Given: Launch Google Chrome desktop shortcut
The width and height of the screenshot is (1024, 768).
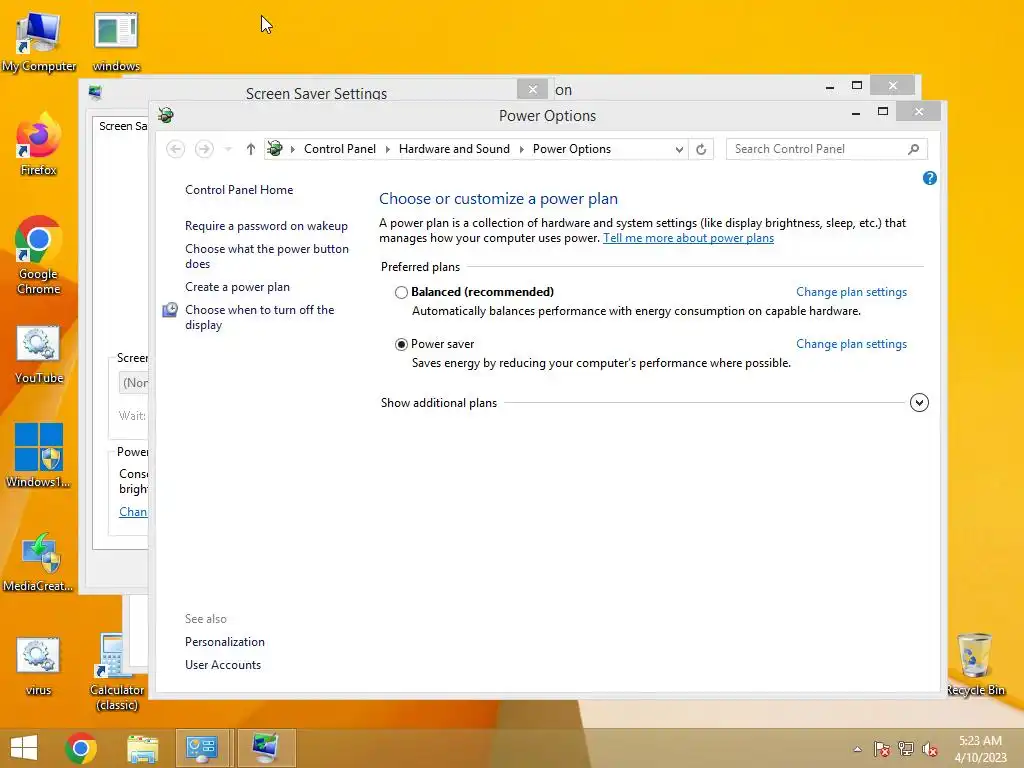Looking at the screenshot, I should pos(38,255).
